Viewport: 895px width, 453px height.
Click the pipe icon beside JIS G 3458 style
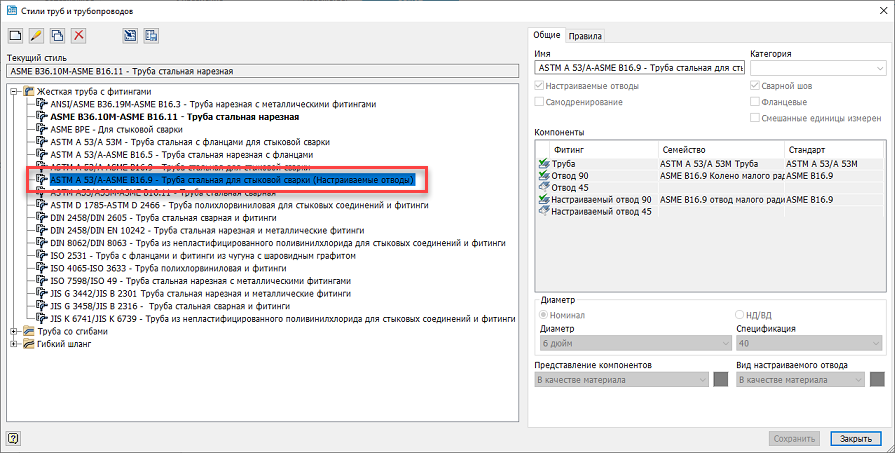click(x=42, y=306)
